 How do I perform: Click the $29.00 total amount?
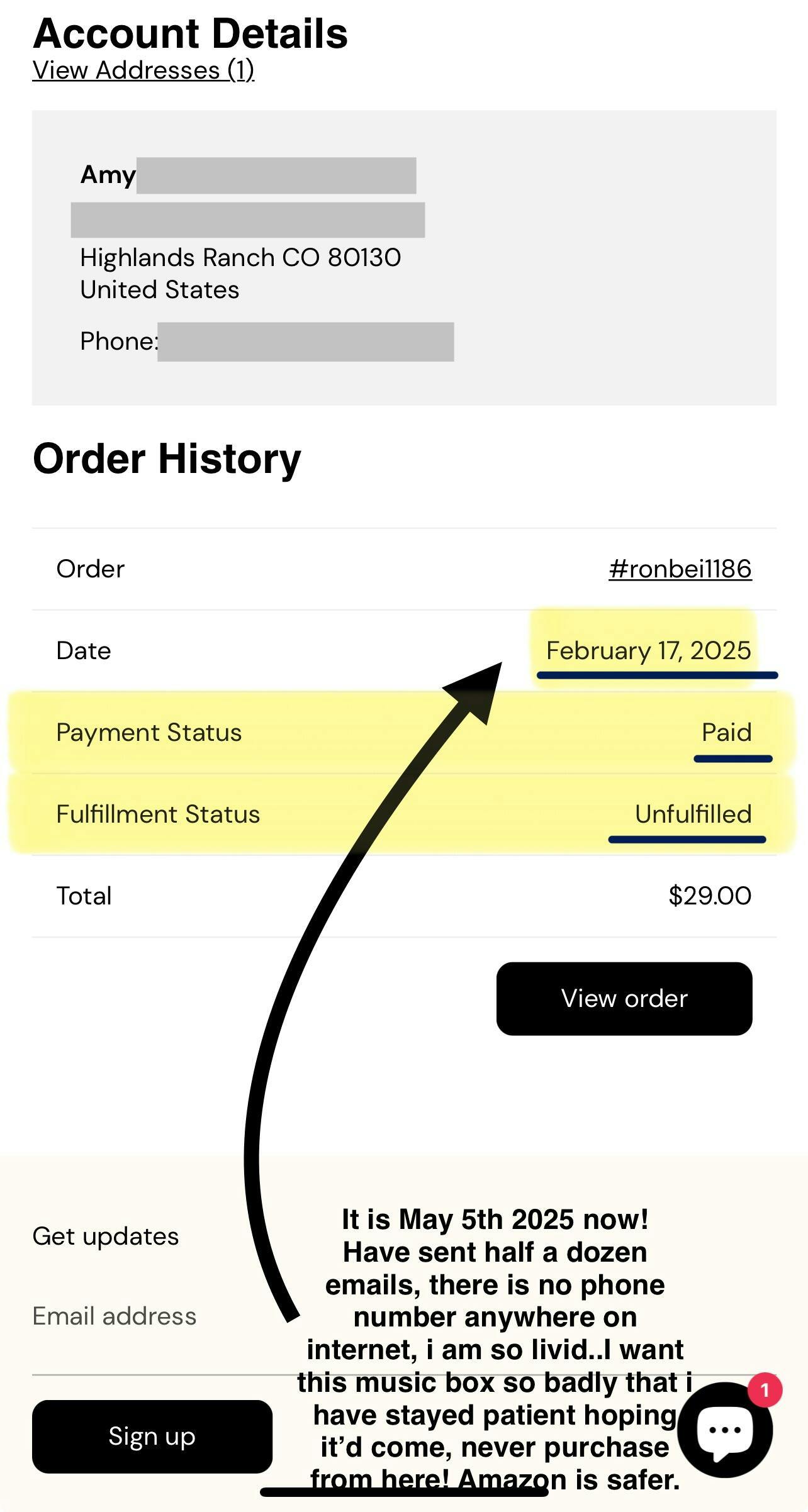pyautogui.click(x=709, y=896)
